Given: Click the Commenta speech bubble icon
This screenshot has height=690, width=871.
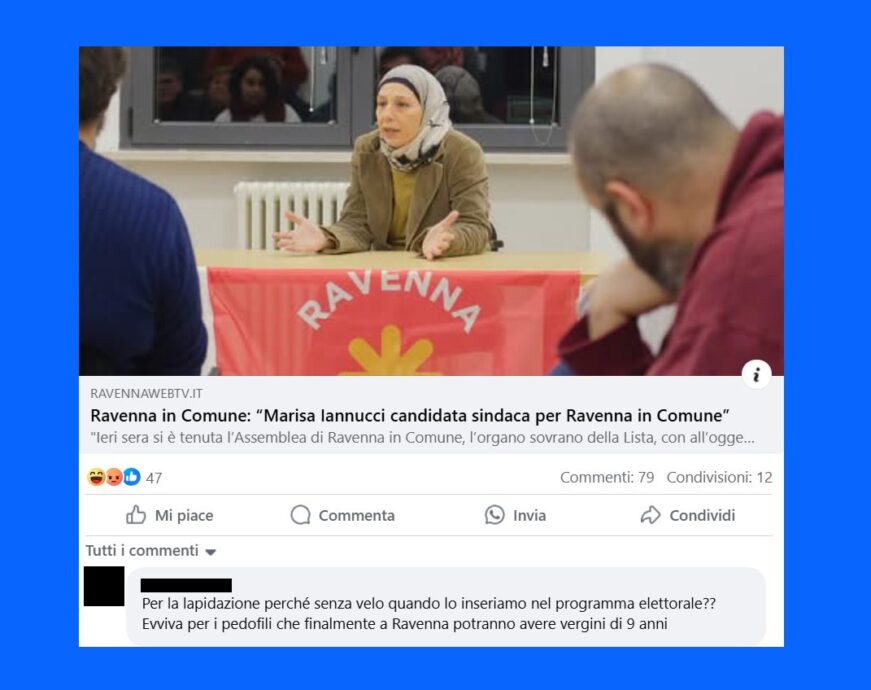Looking at the screenshot, I should point(301,515).
